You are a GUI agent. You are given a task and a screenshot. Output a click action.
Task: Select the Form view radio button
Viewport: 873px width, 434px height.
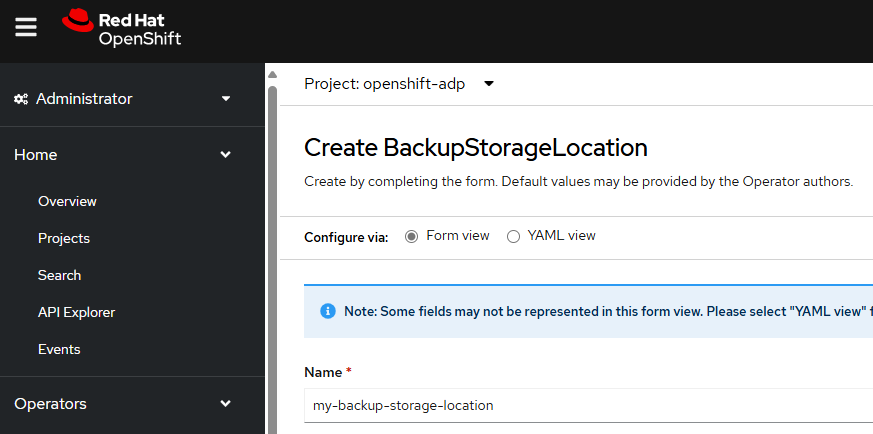pos(411,236)
